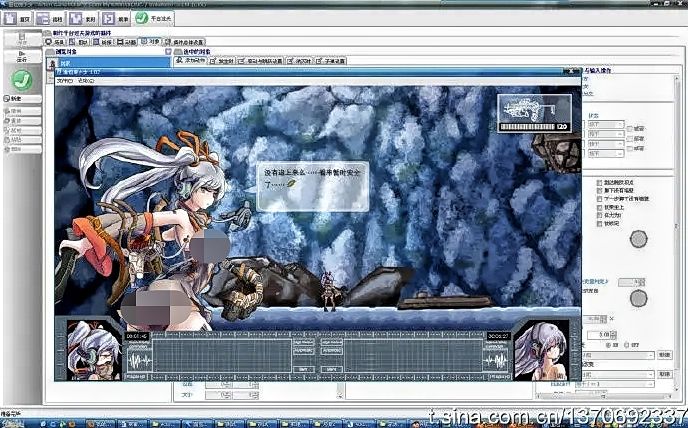
Task: Click the numeric spinner beside the blue label
Action: (631, 282)
